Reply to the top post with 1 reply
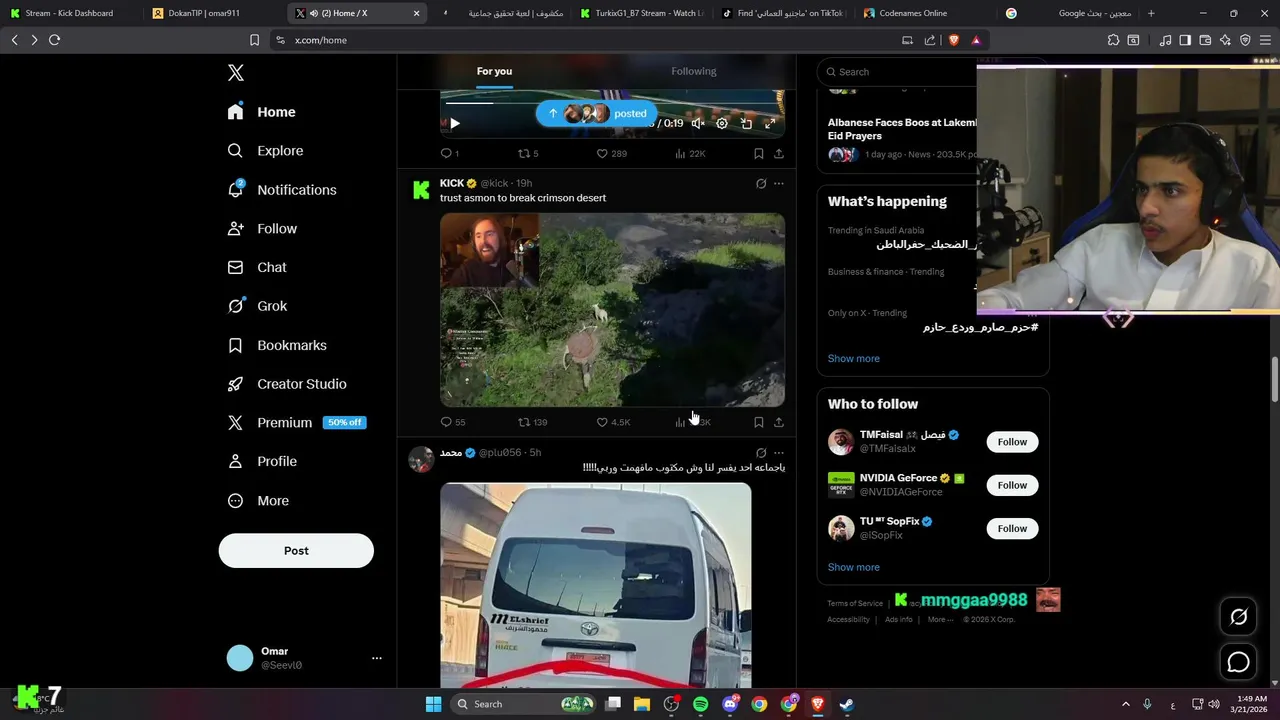The image size is (1280, 720). (x=449, y=154)
